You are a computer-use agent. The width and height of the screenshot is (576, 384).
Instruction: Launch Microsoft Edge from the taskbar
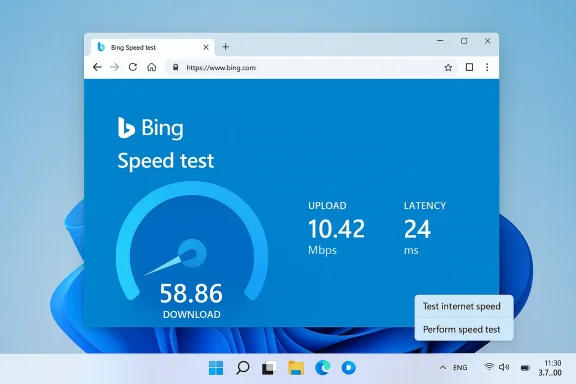tap(322, 368)
